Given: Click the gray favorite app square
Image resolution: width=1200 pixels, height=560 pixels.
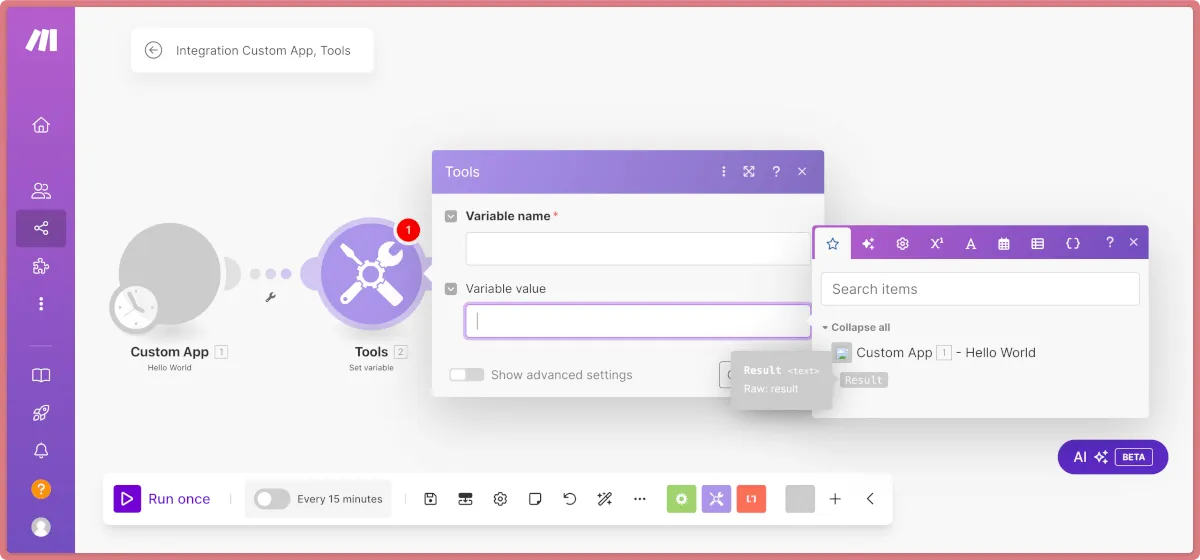Looking at the screenshot, I should [x=800, y=499].
